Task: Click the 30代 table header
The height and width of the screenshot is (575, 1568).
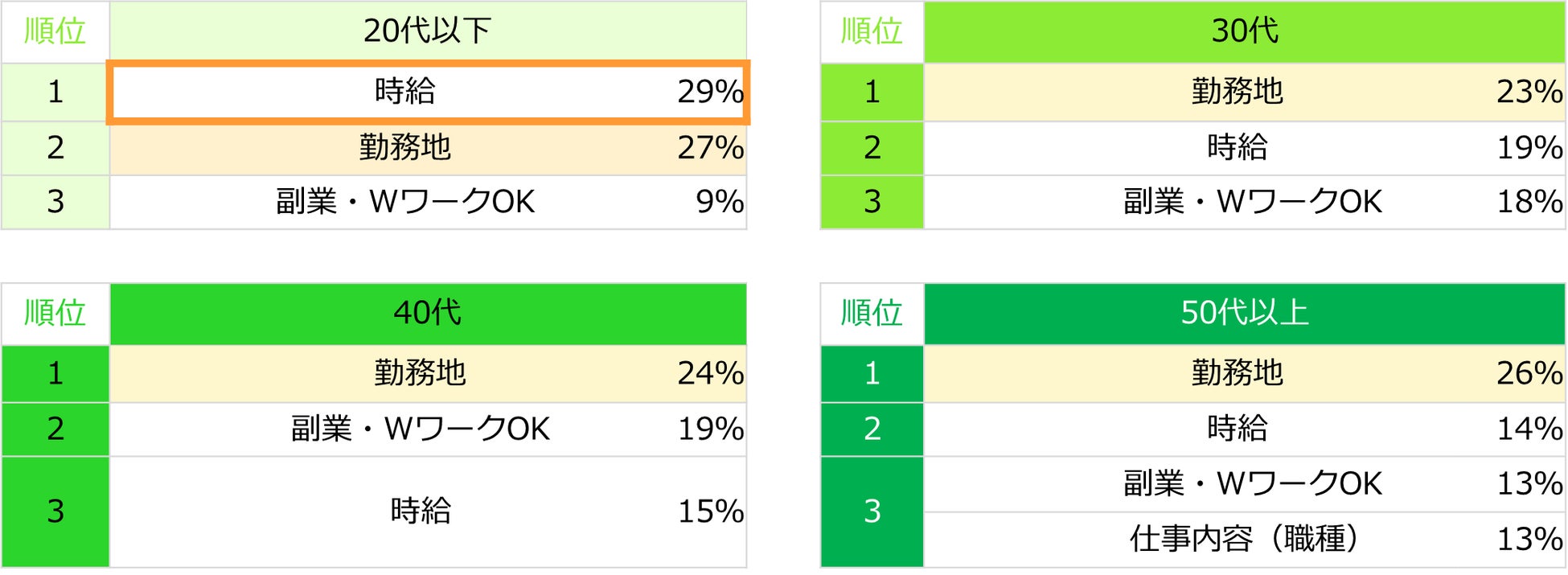Action: coord(1244,31)
